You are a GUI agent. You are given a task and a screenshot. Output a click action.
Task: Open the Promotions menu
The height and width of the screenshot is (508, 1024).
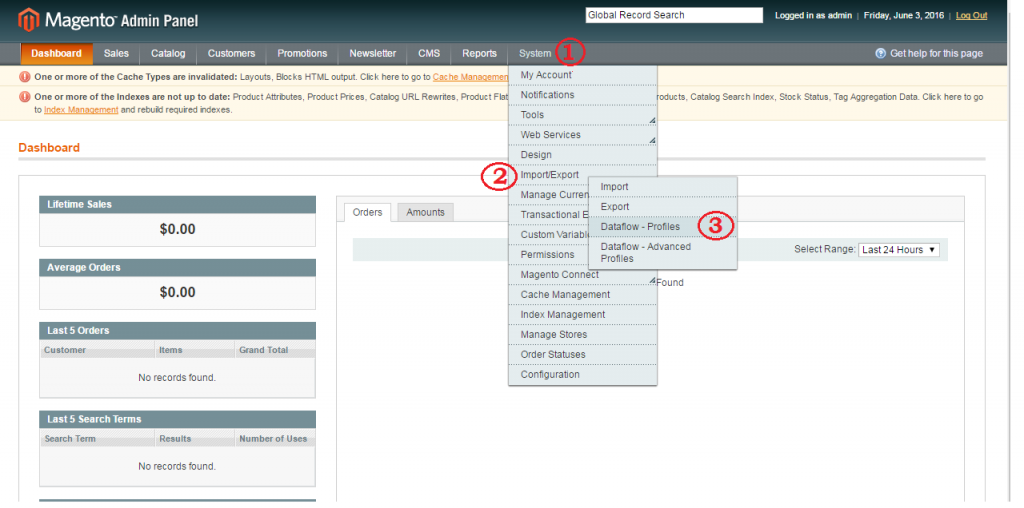coord(302,54)
